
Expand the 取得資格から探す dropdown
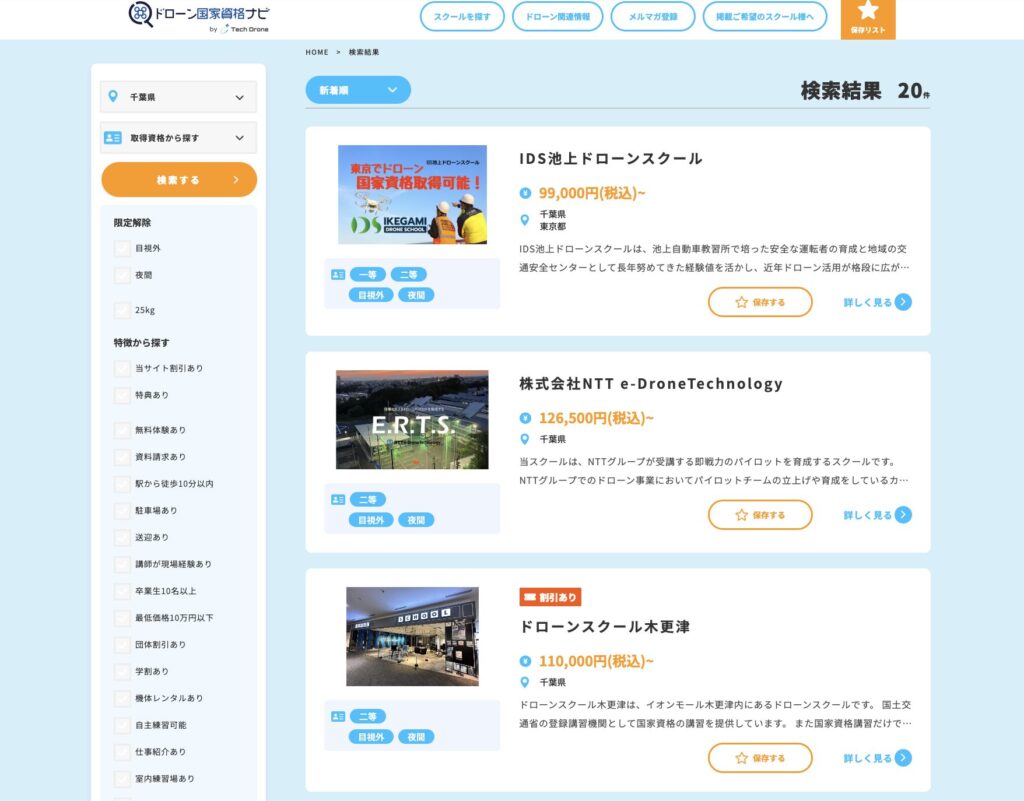178,138
